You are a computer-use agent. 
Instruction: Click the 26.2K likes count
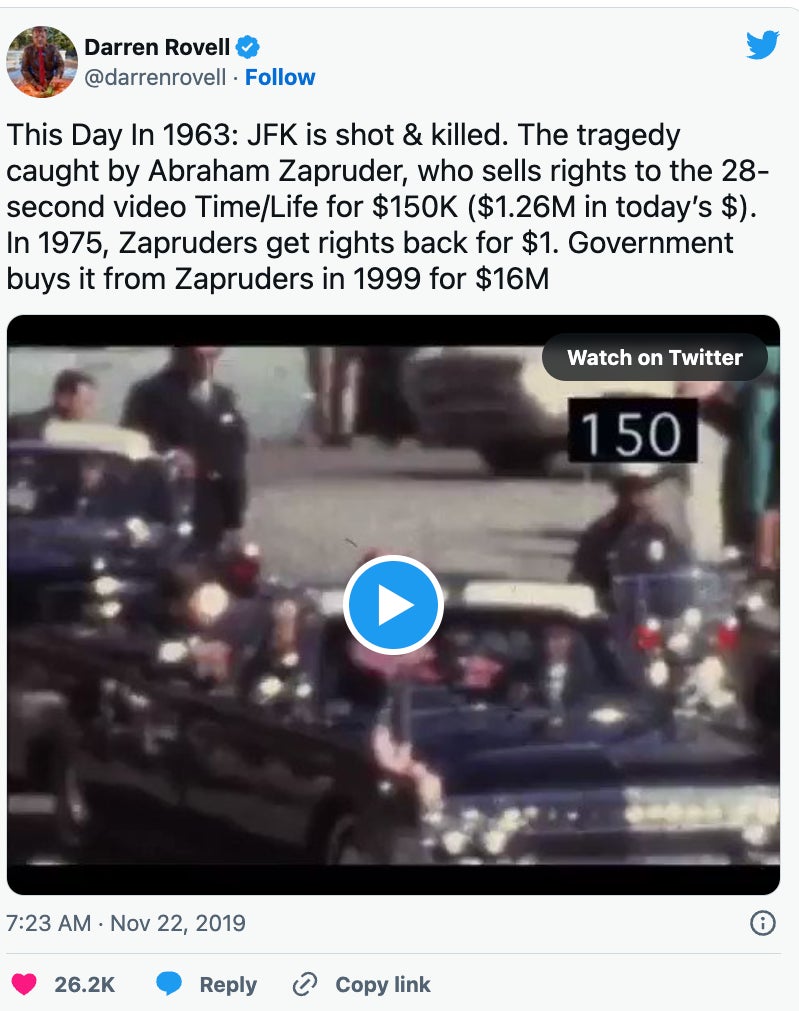tap(84, 985)
